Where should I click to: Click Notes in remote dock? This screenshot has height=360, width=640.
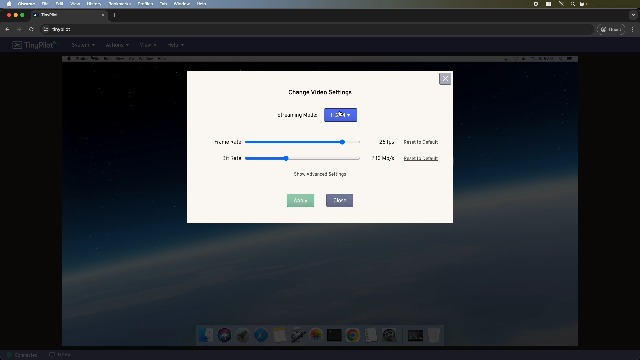[x=279, y=336]
